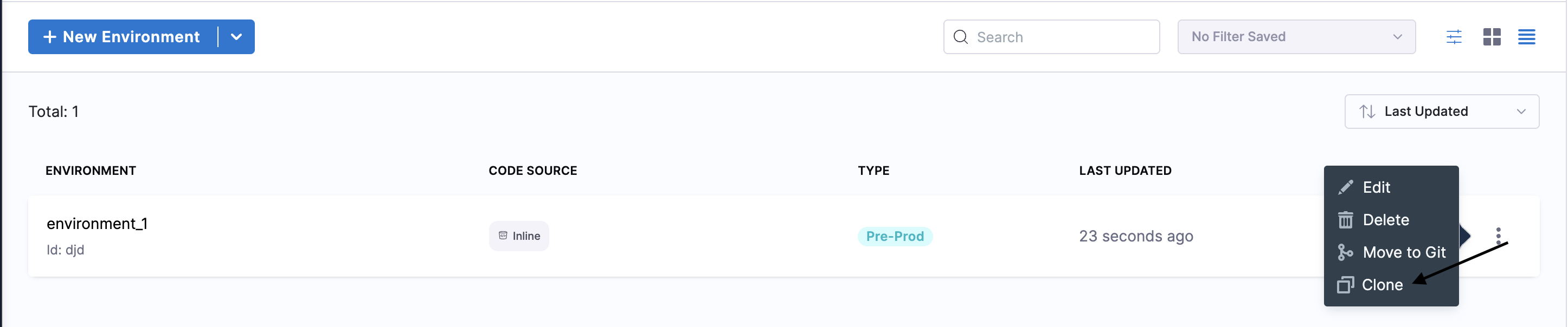Click the pencil Edit icon

click(1345, 187)
